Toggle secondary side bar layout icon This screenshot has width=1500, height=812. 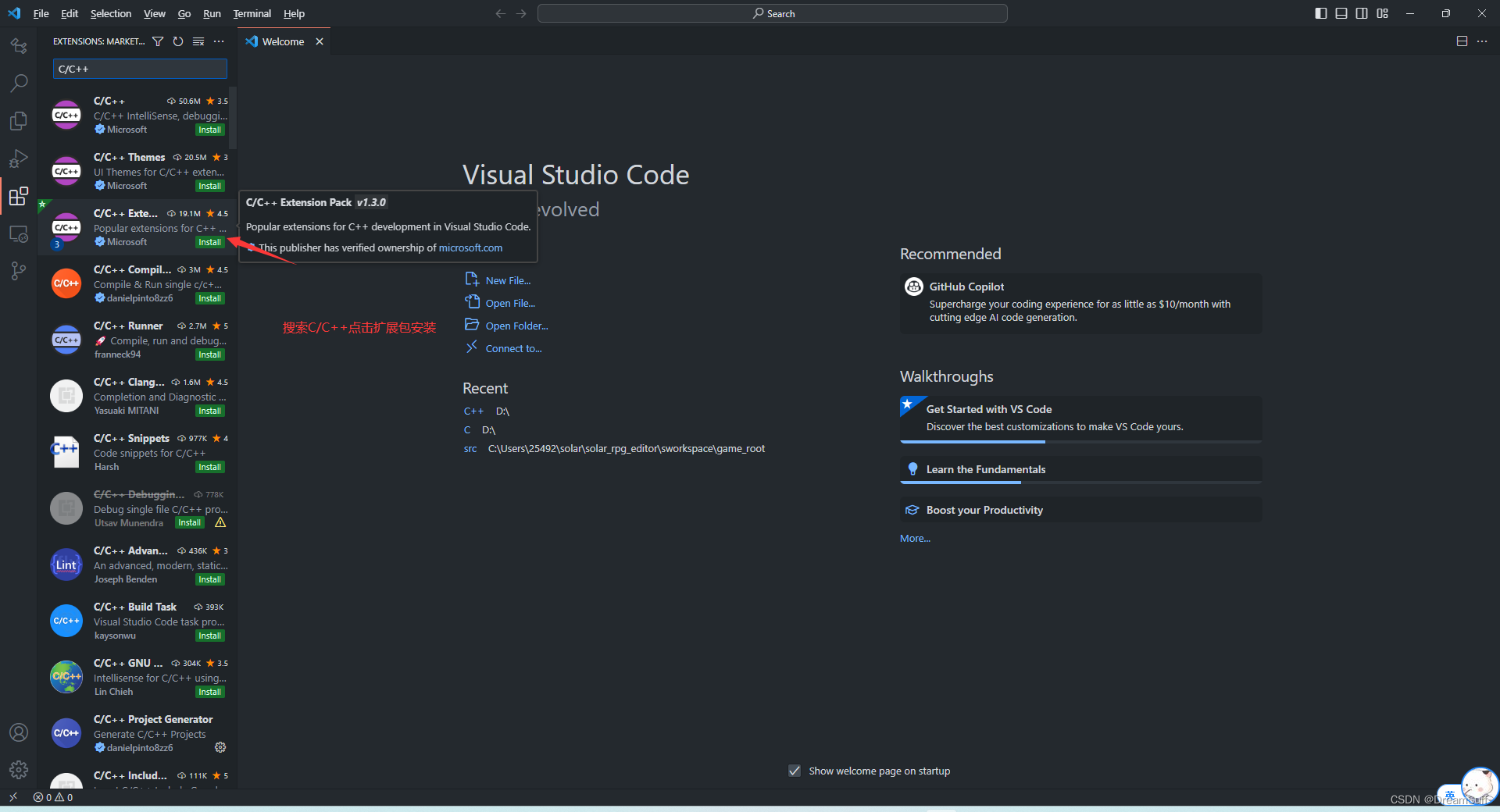tap(1362, 13)
